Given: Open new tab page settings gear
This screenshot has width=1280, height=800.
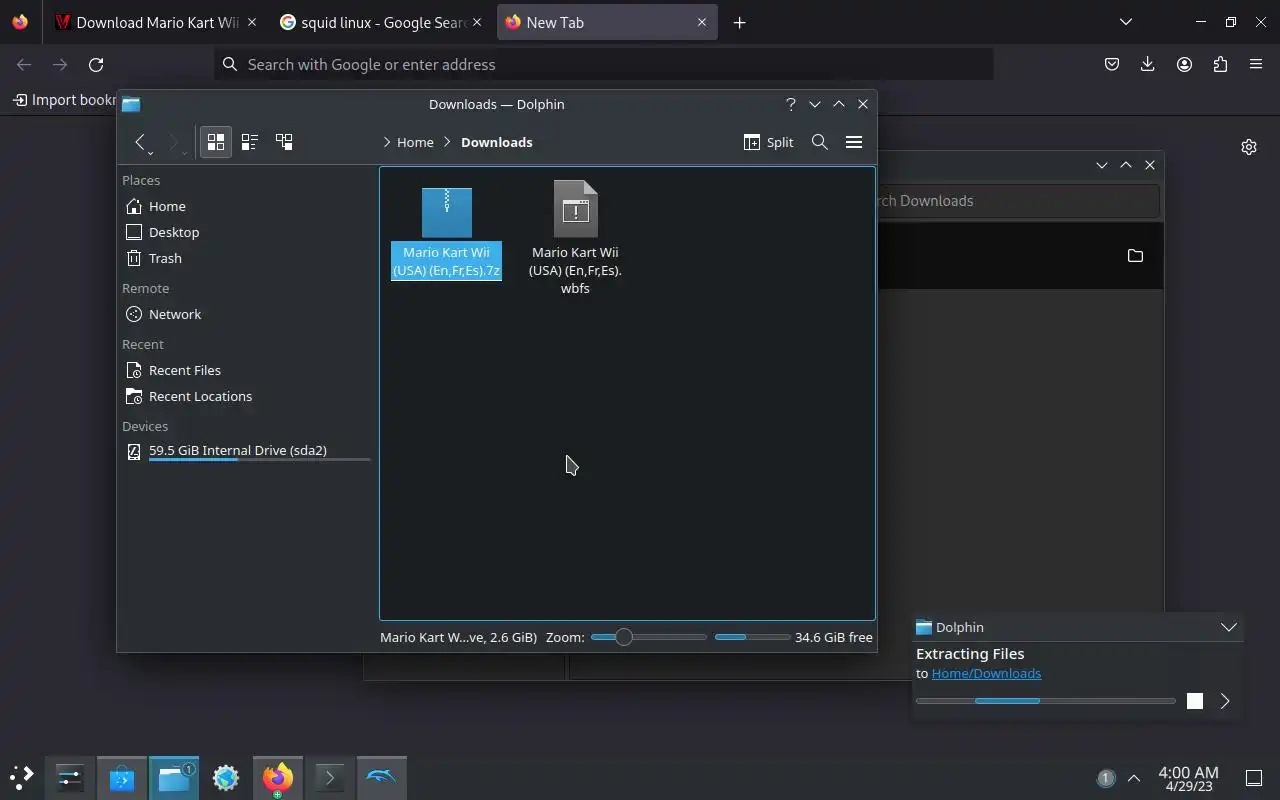Looking at the screenshot, I should (x=1249, y=147).
